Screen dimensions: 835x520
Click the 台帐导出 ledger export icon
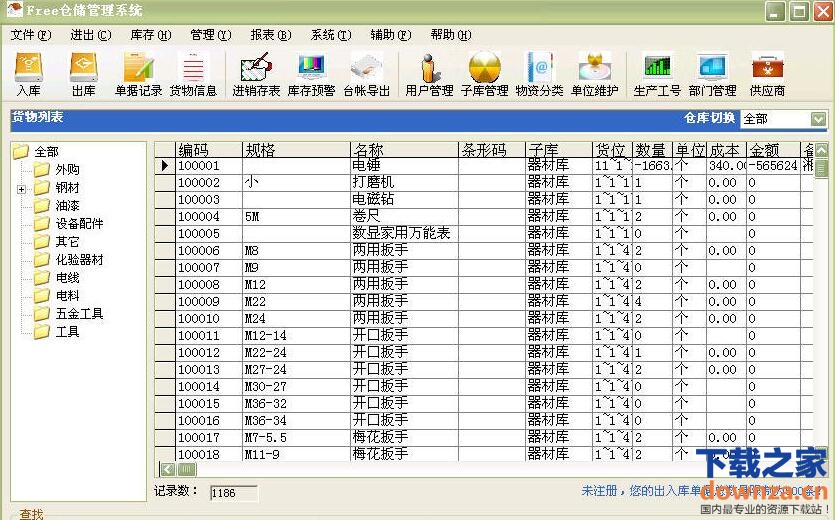(367, 74)
